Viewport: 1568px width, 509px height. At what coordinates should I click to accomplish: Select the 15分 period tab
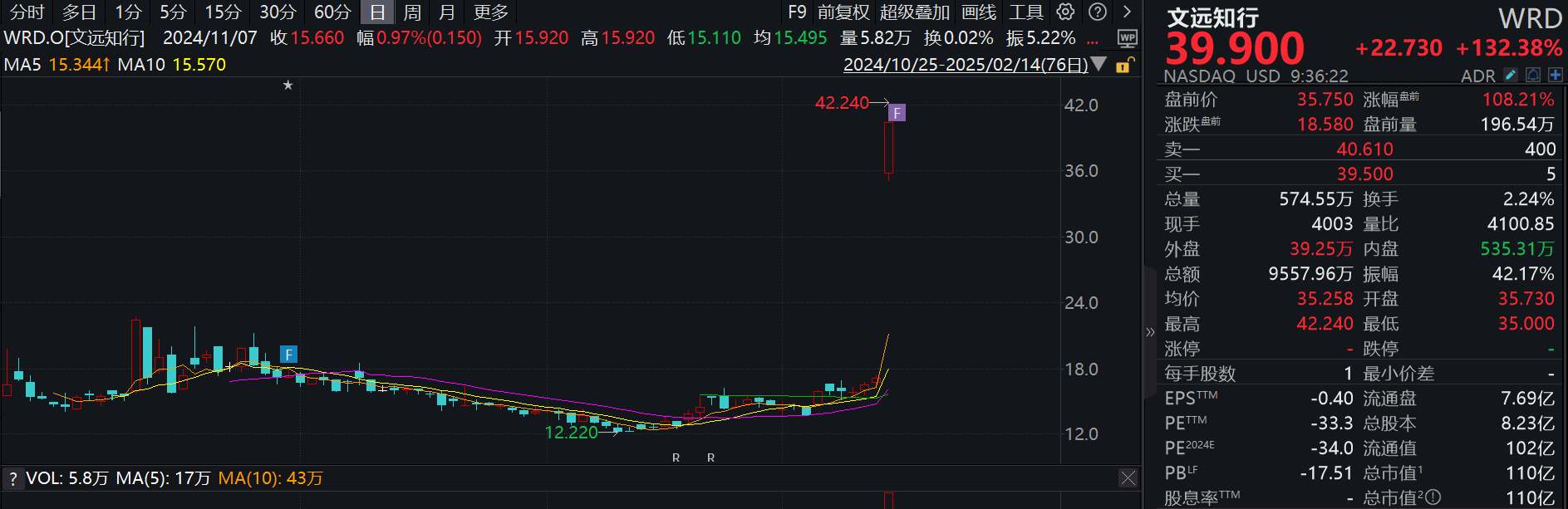coord(224,12)
